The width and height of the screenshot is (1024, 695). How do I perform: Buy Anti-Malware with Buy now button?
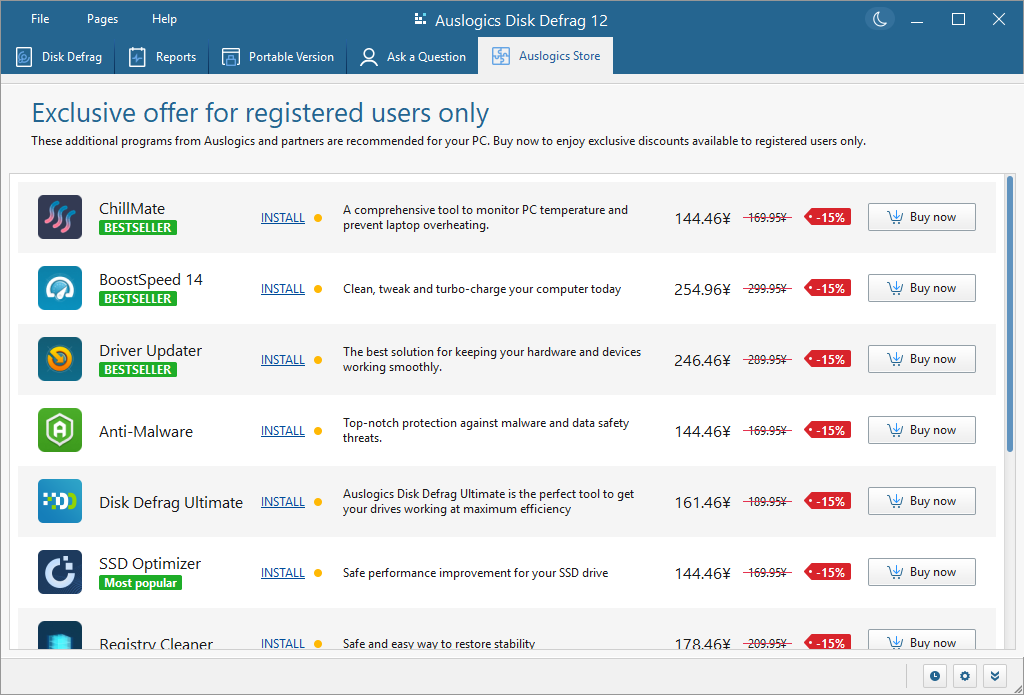point(921,430)
